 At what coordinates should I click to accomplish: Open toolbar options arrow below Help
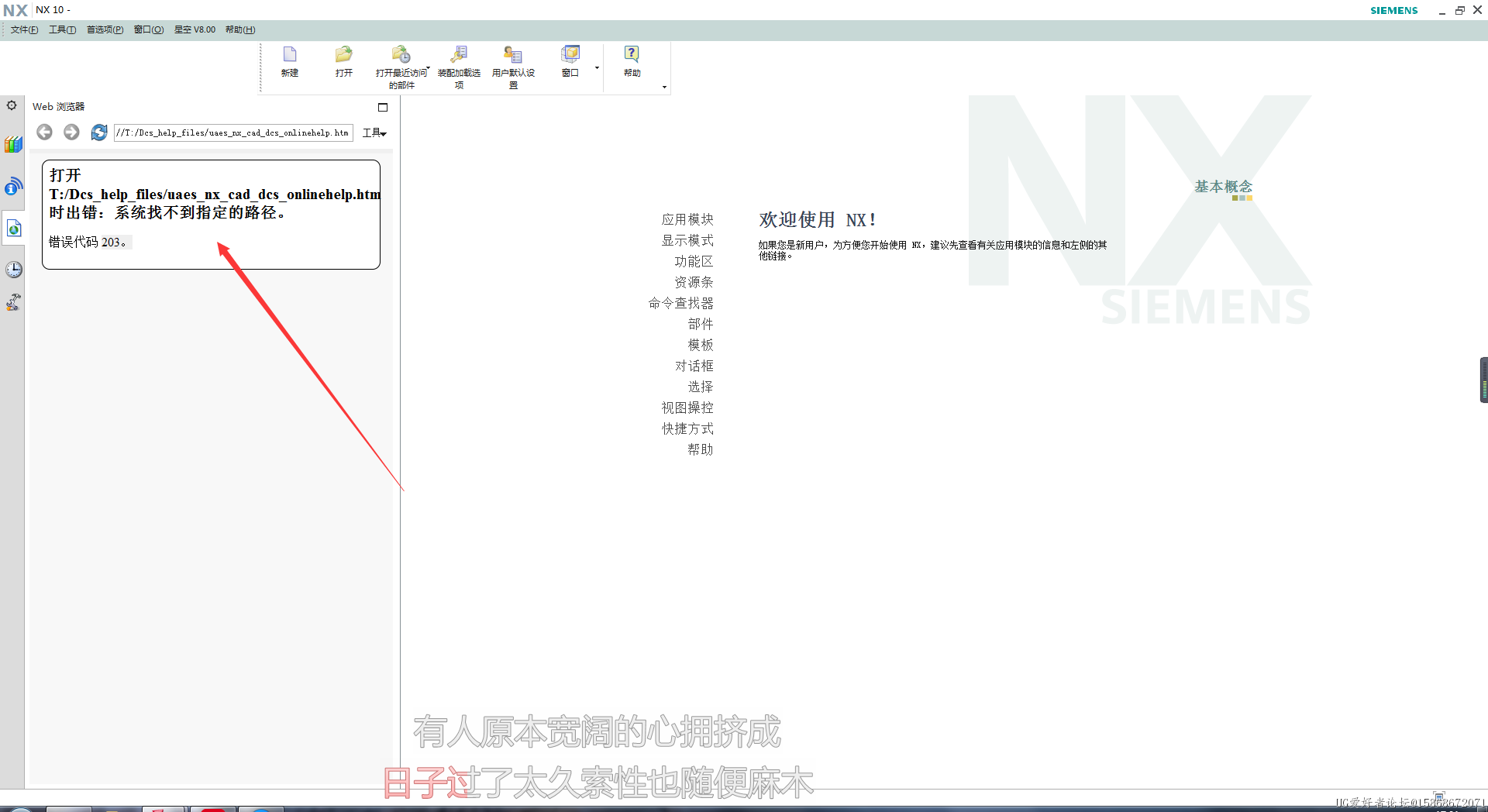(664, 87)
